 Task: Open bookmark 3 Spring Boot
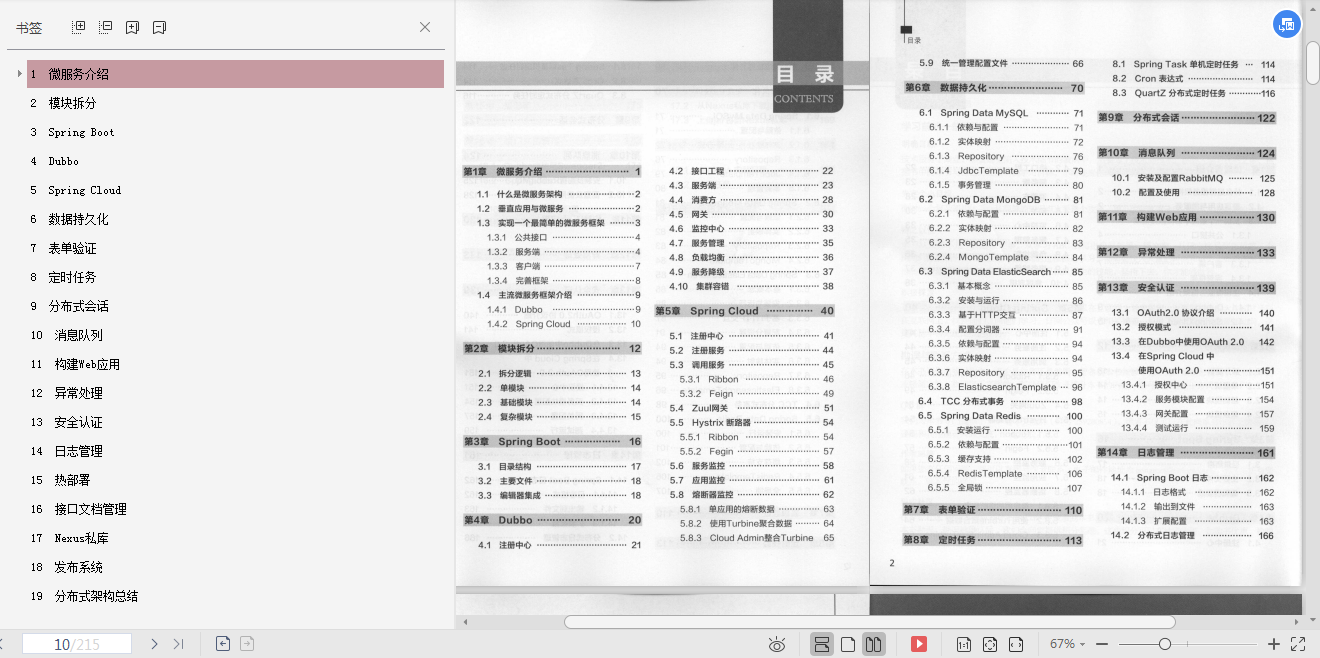click(x=235, y=132)
